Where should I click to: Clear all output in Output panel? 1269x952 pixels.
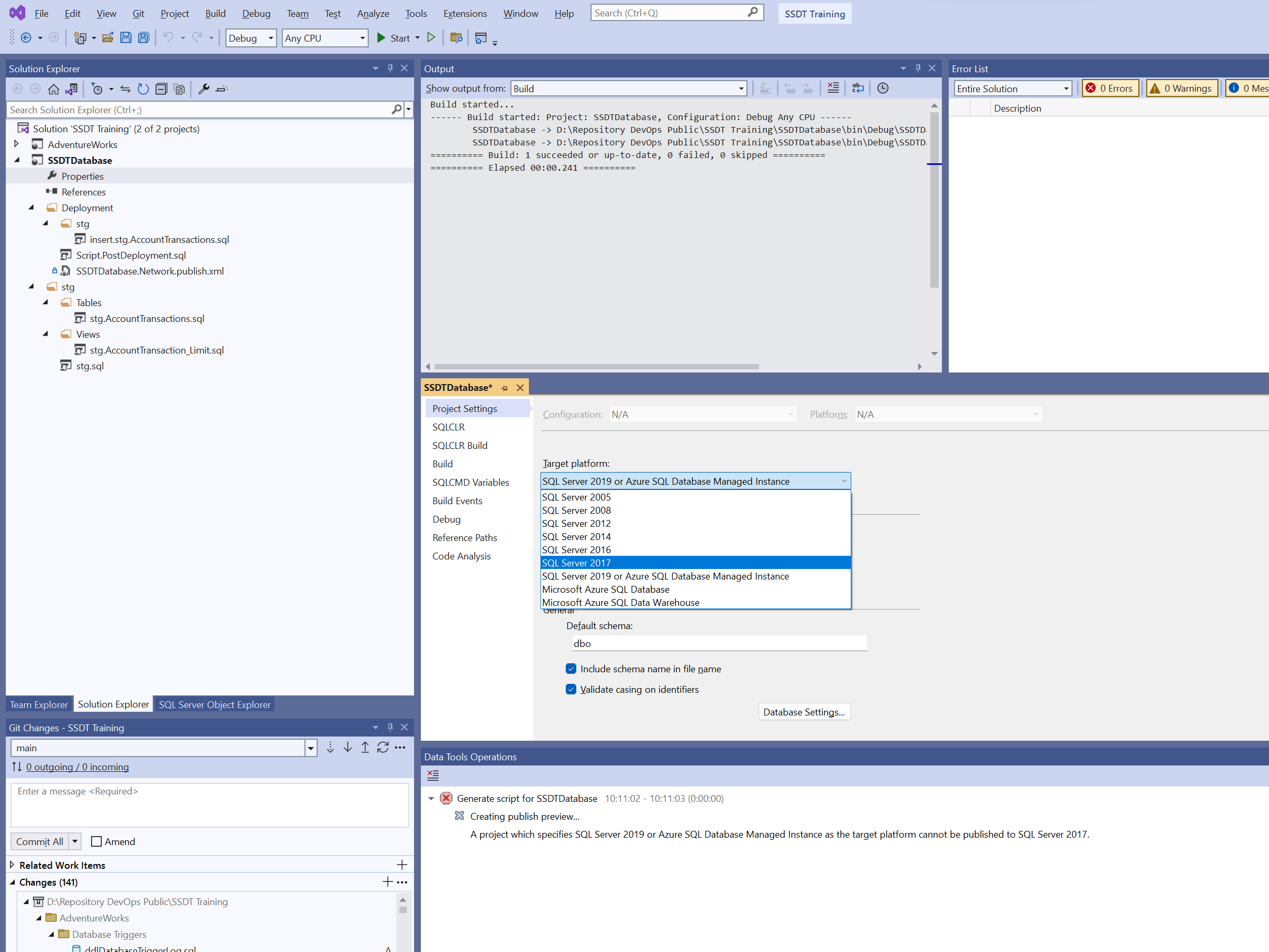point(833,88)
